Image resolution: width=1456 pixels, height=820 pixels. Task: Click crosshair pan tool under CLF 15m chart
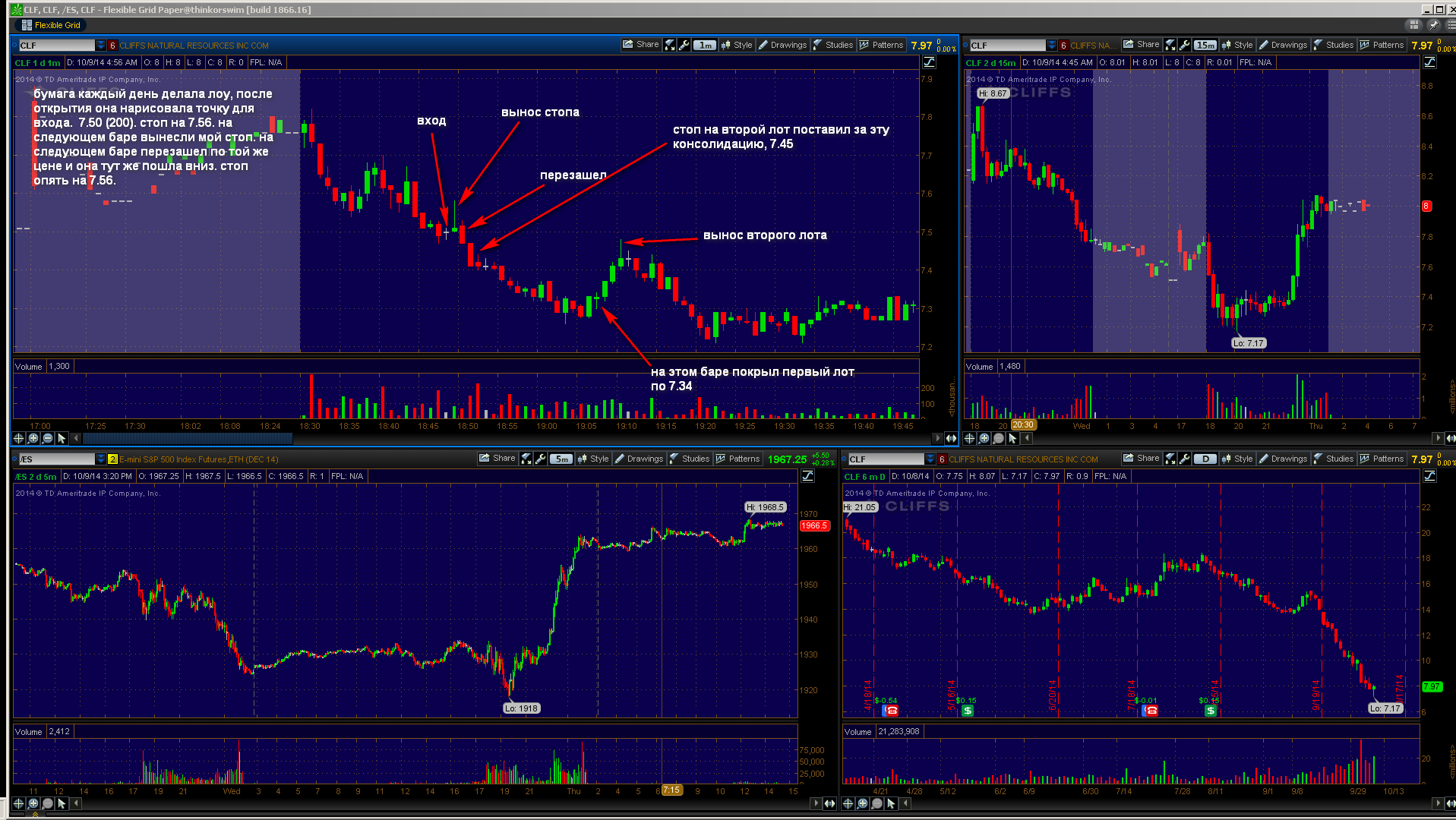point(970,438)
